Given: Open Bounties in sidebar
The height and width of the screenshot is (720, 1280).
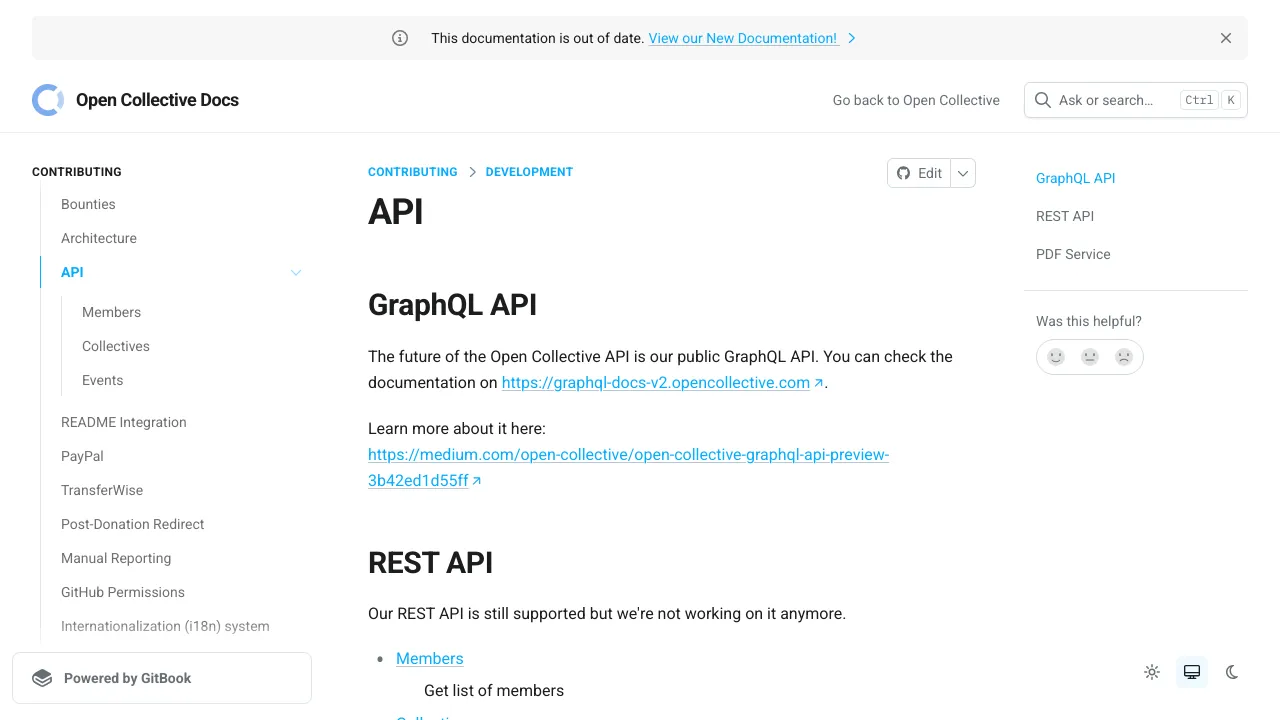Looking at the screenshot, I should [88, 204].
